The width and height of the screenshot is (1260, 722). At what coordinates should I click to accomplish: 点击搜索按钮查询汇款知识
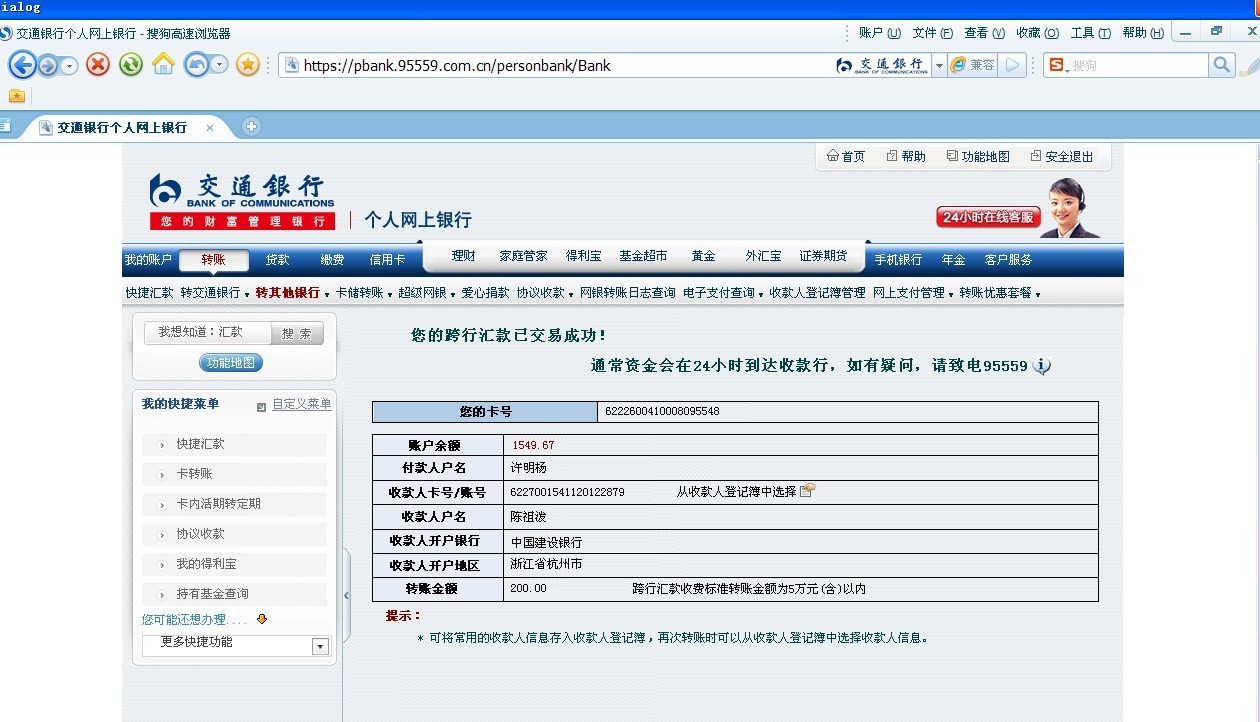pyautogui.click(x=296, y=332)
